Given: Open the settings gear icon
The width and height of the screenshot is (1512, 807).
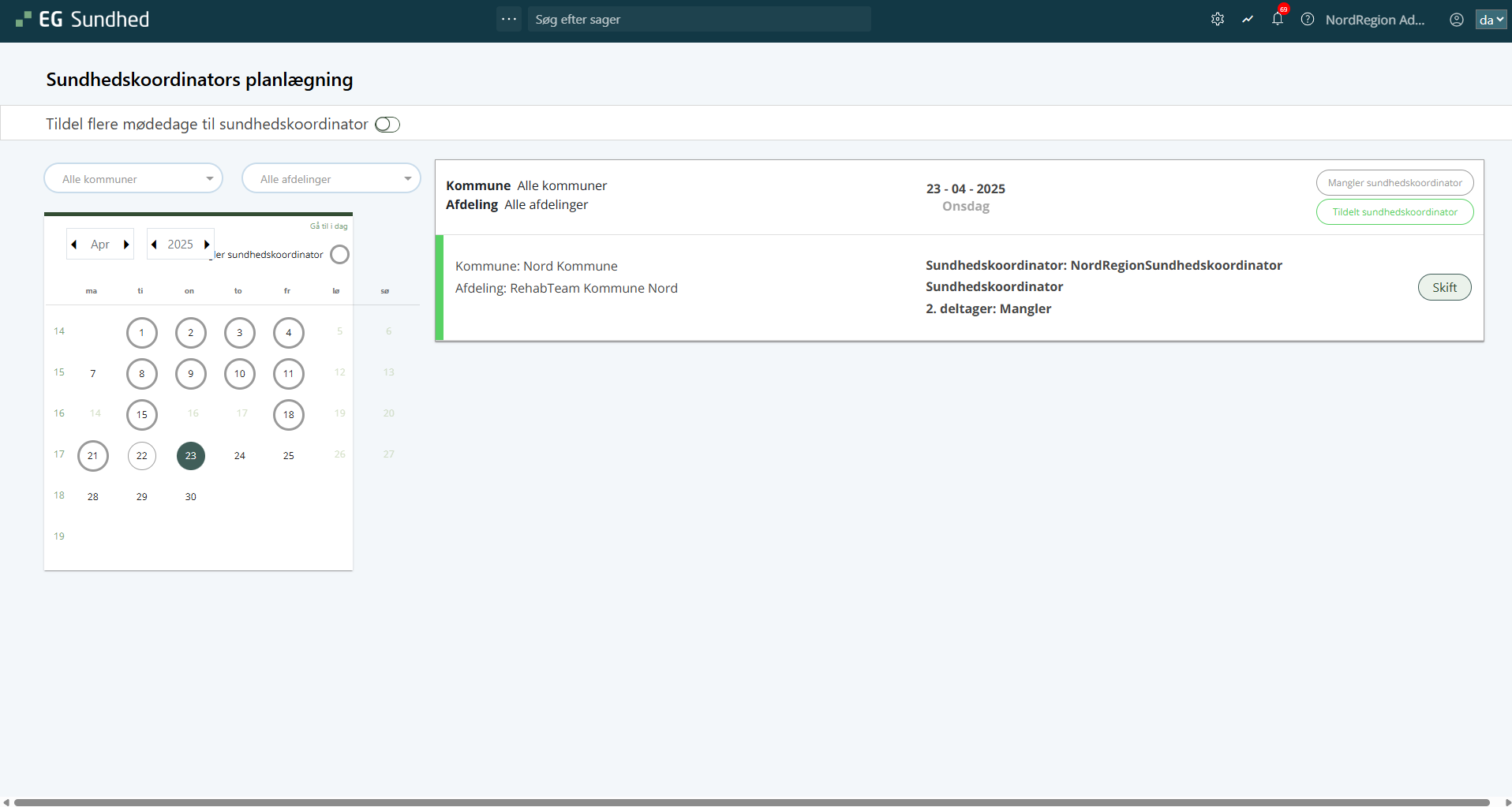Looking at the screenshot, I should point(1218,20).
